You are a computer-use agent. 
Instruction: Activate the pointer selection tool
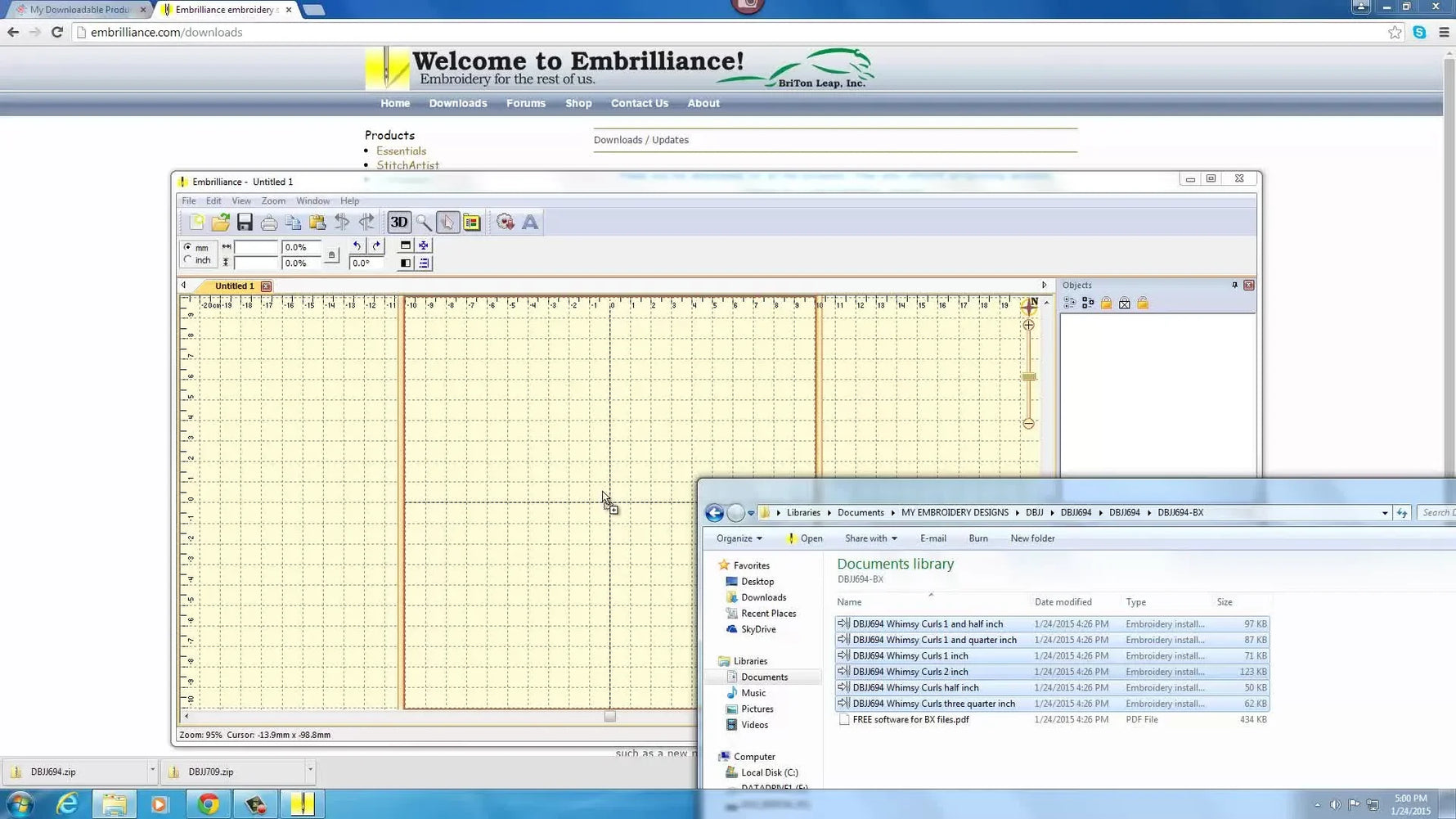pyautogui.click(x=447, y=222)
